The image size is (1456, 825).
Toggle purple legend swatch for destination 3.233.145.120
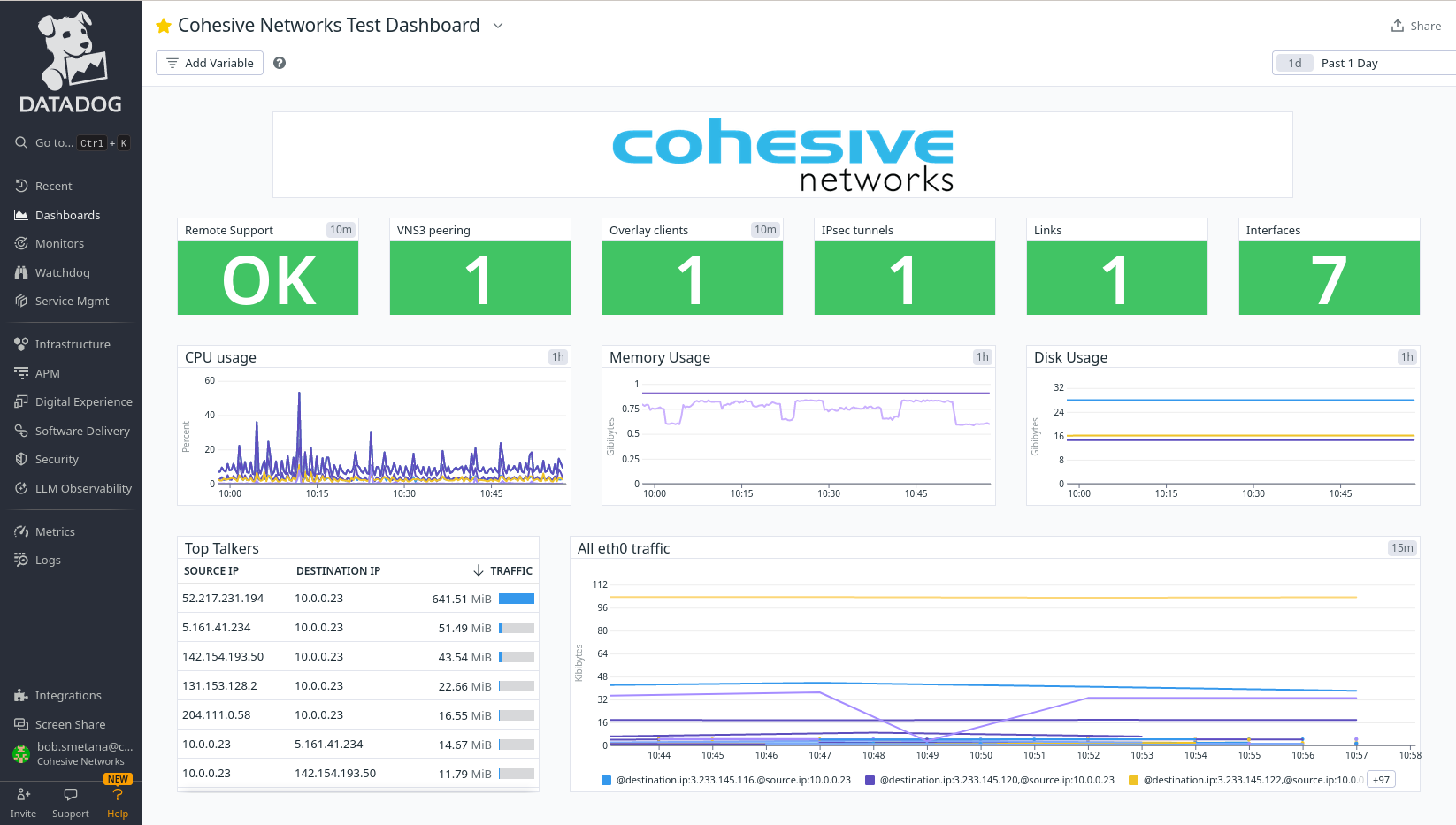pos(870,780)
